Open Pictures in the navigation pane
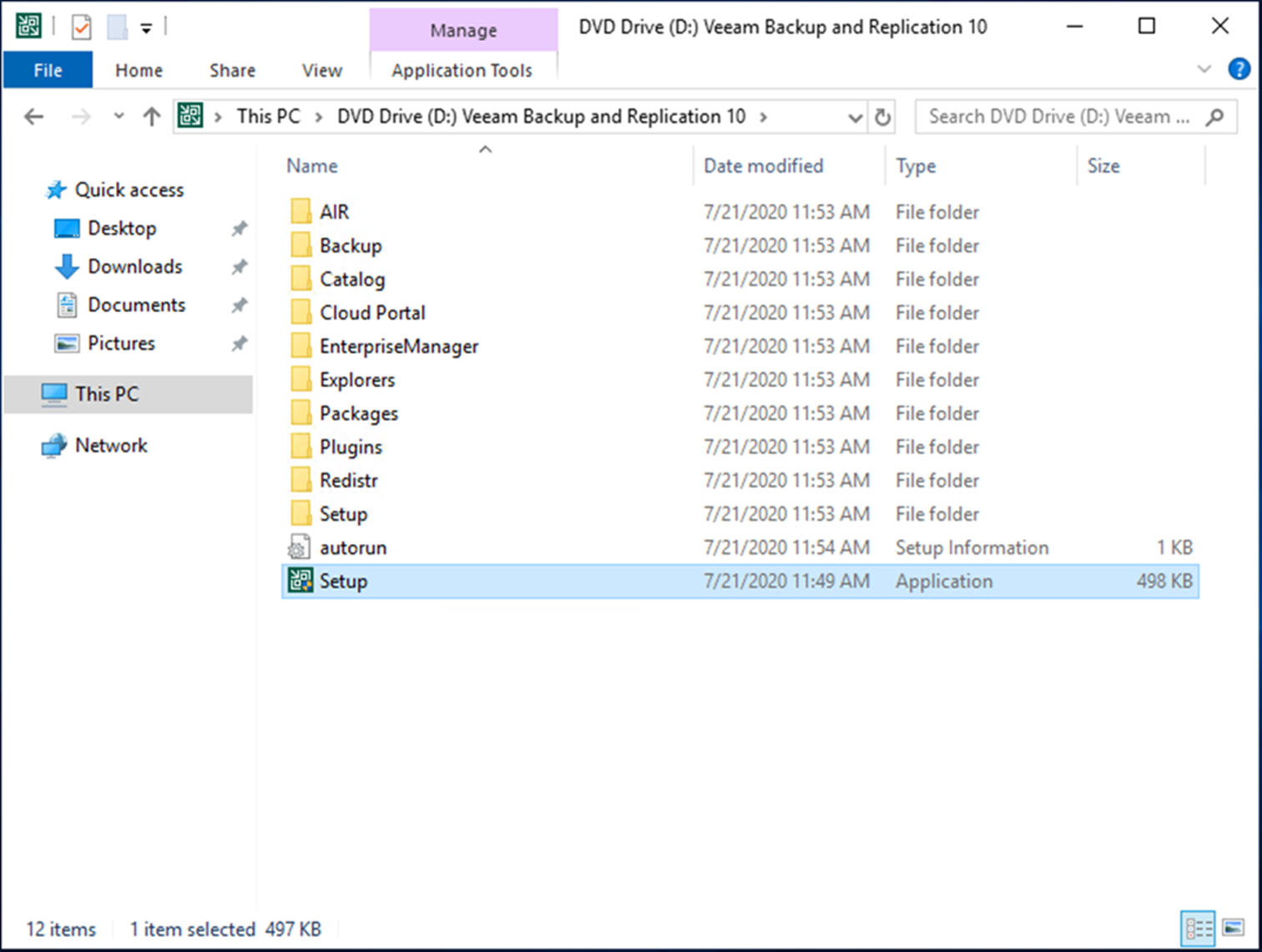1262x952 pixels. coord(122,344)
